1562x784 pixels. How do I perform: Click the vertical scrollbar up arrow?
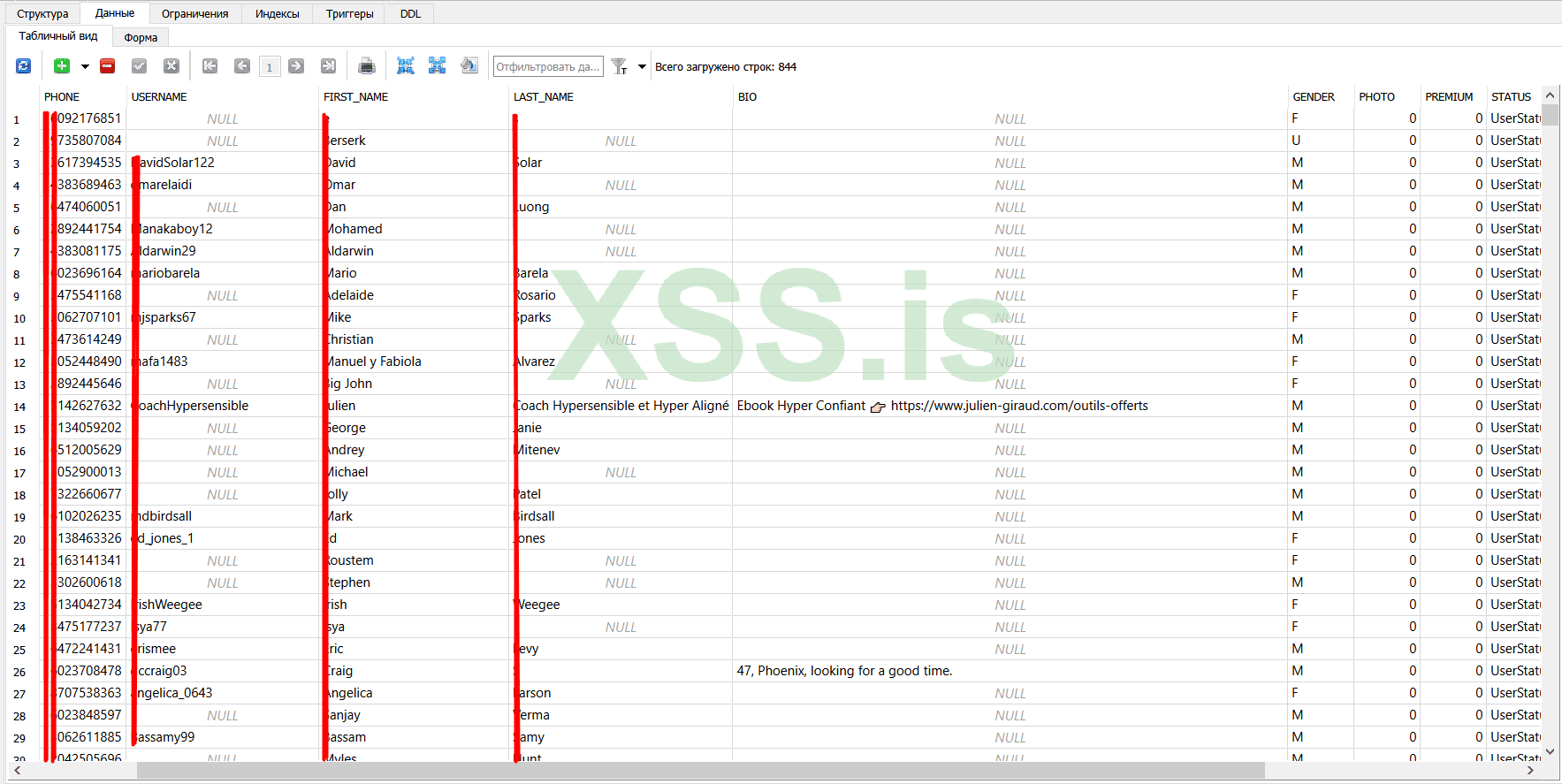(1550, 95)
